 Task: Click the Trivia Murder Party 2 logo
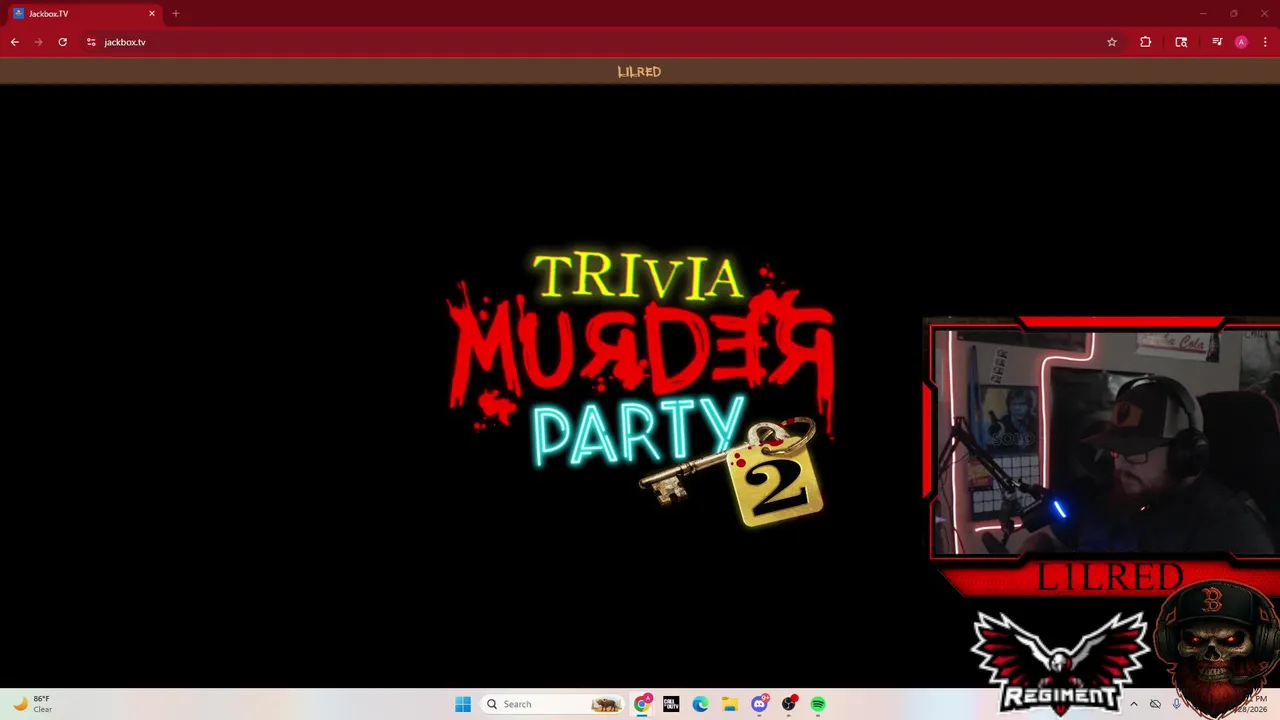[640, 388]
